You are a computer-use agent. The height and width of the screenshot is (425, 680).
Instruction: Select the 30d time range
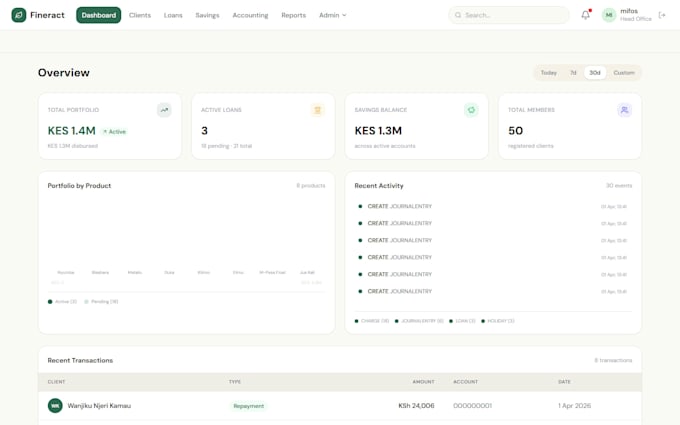coord(595,73)
